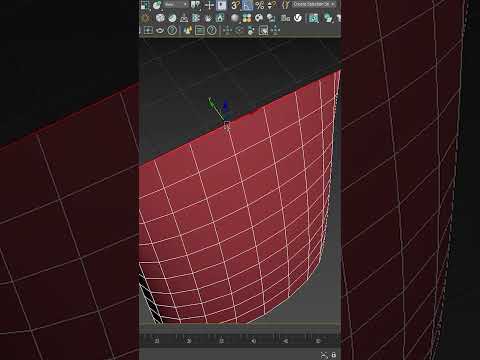Click the white swirl icon in second row

coord(298,18)
